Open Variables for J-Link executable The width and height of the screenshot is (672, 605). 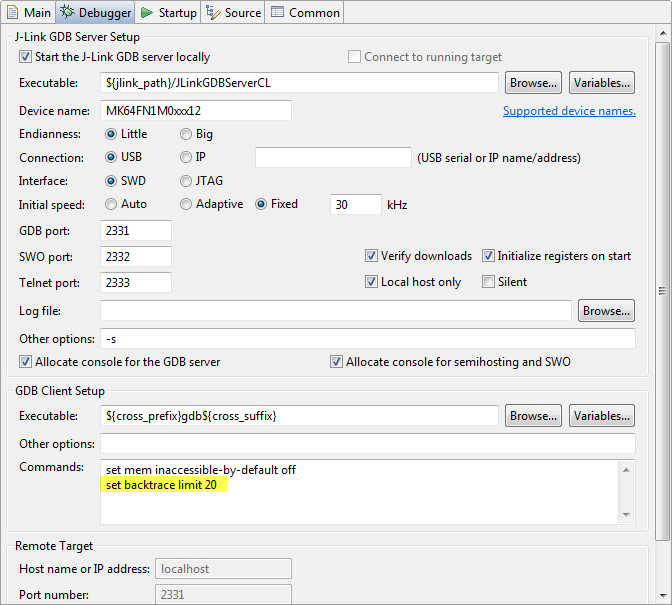point(602,83)
